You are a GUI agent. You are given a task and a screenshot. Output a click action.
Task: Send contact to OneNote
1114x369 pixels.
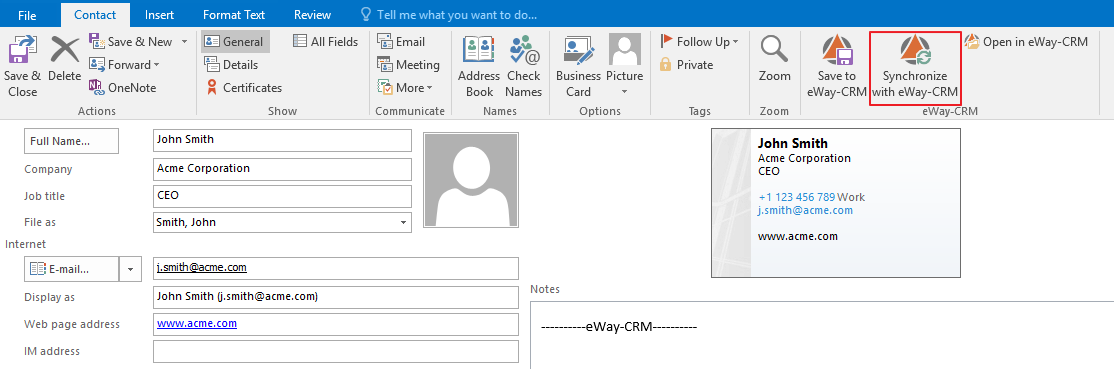click(x=122, y=87)
